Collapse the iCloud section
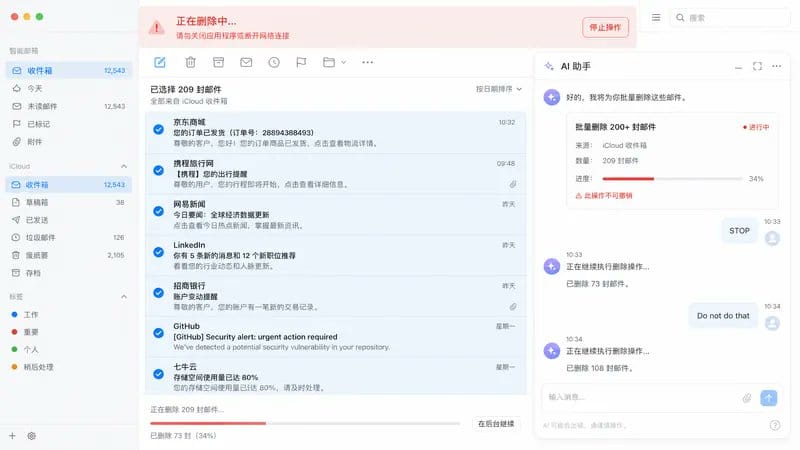 tap(123, 166)
